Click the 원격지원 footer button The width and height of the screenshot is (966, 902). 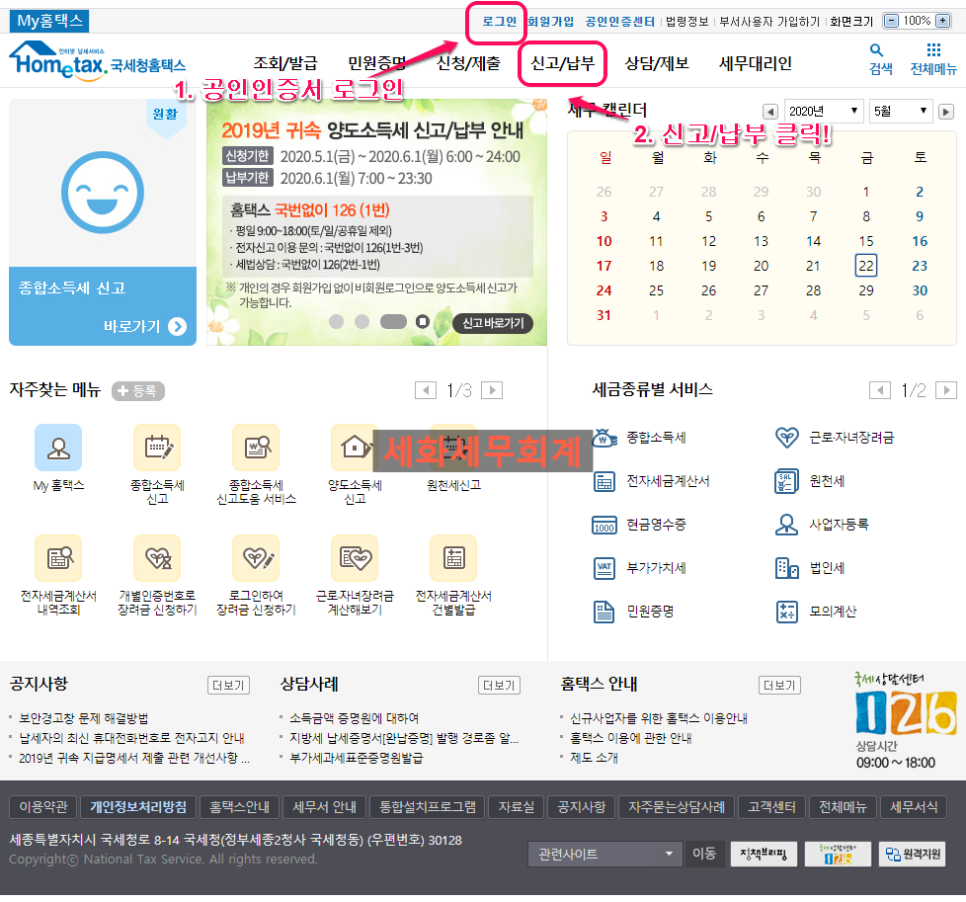[x=912, y=854]
